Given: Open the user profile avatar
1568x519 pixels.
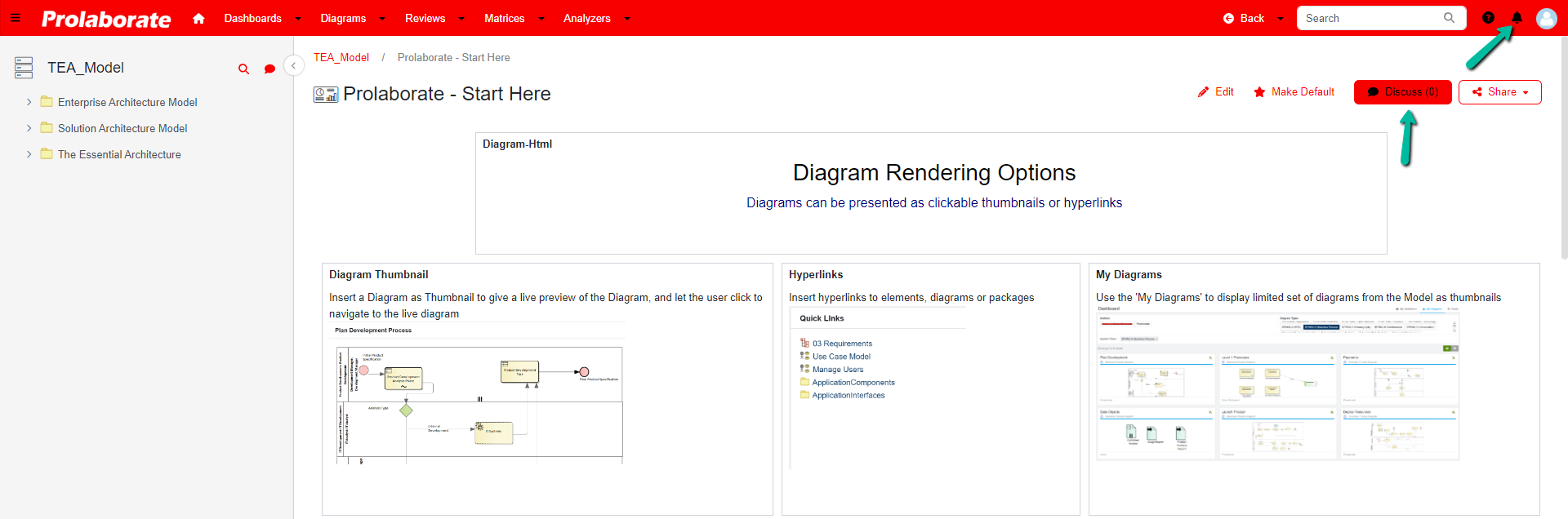Looking at the screenshot, I should [1546, 18].
